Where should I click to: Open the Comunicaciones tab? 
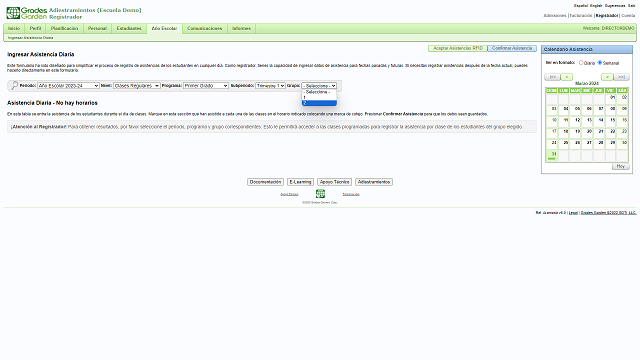204,28
